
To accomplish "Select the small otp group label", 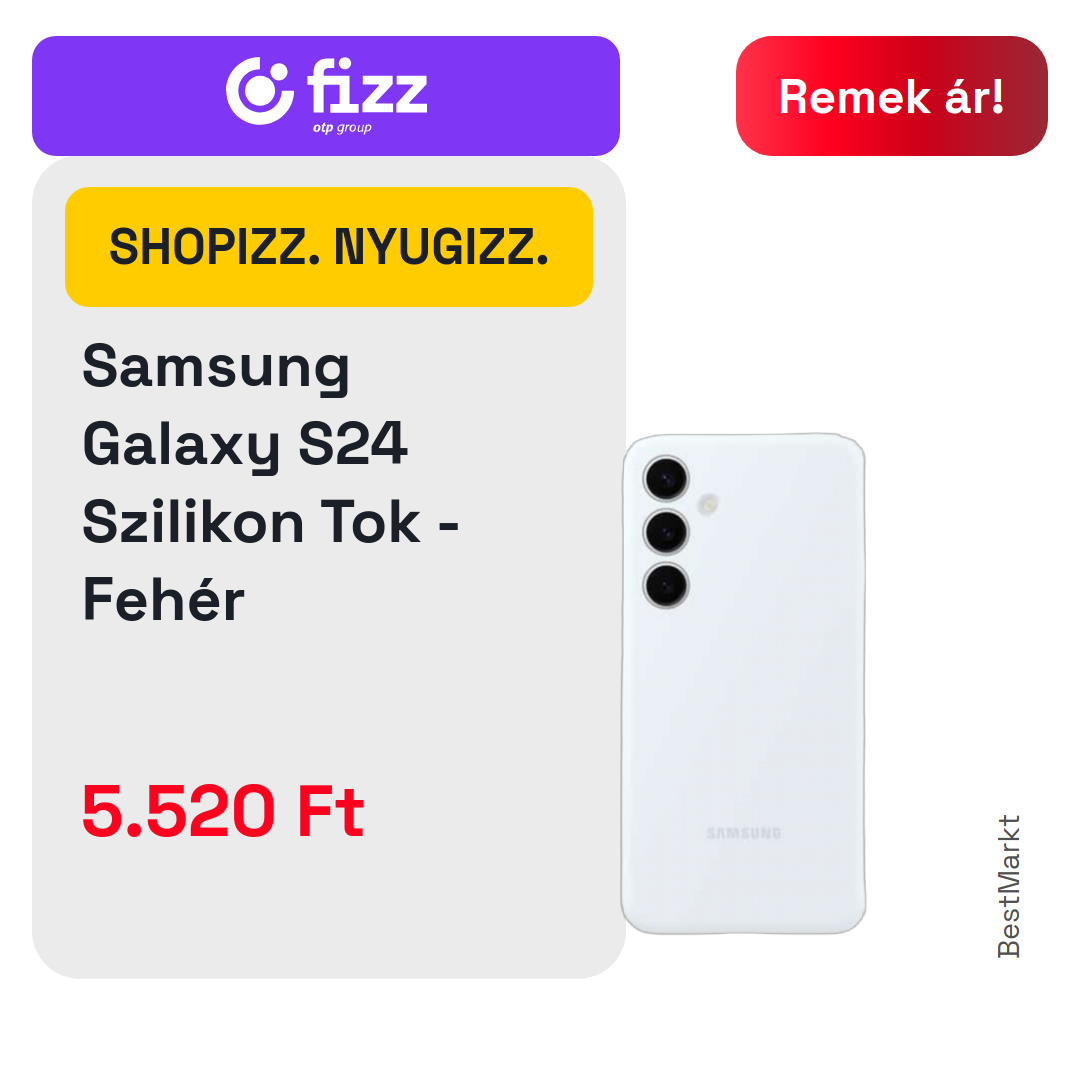I will pos(342,127).
